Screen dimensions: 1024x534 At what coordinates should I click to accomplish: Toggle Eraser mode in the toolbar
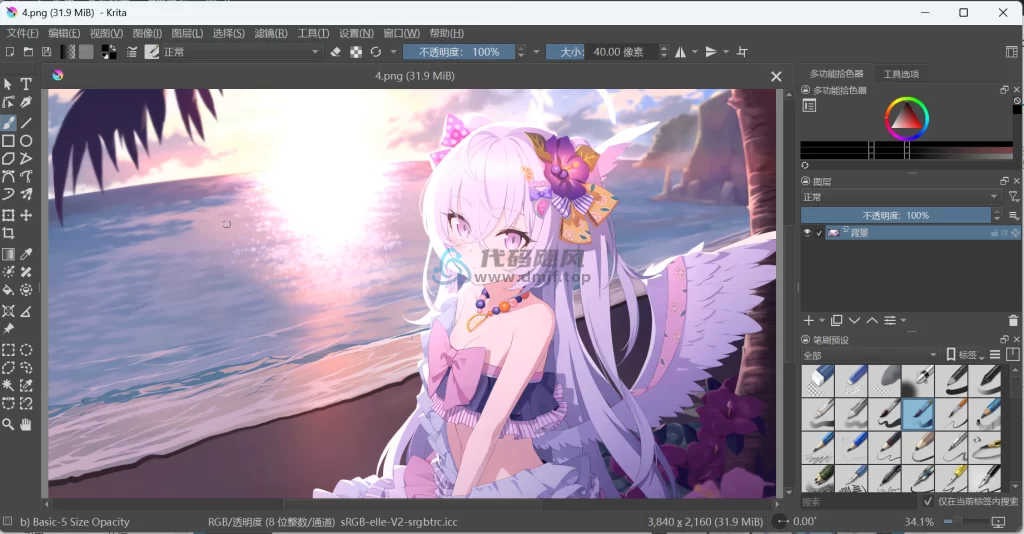tap(336, 52)
